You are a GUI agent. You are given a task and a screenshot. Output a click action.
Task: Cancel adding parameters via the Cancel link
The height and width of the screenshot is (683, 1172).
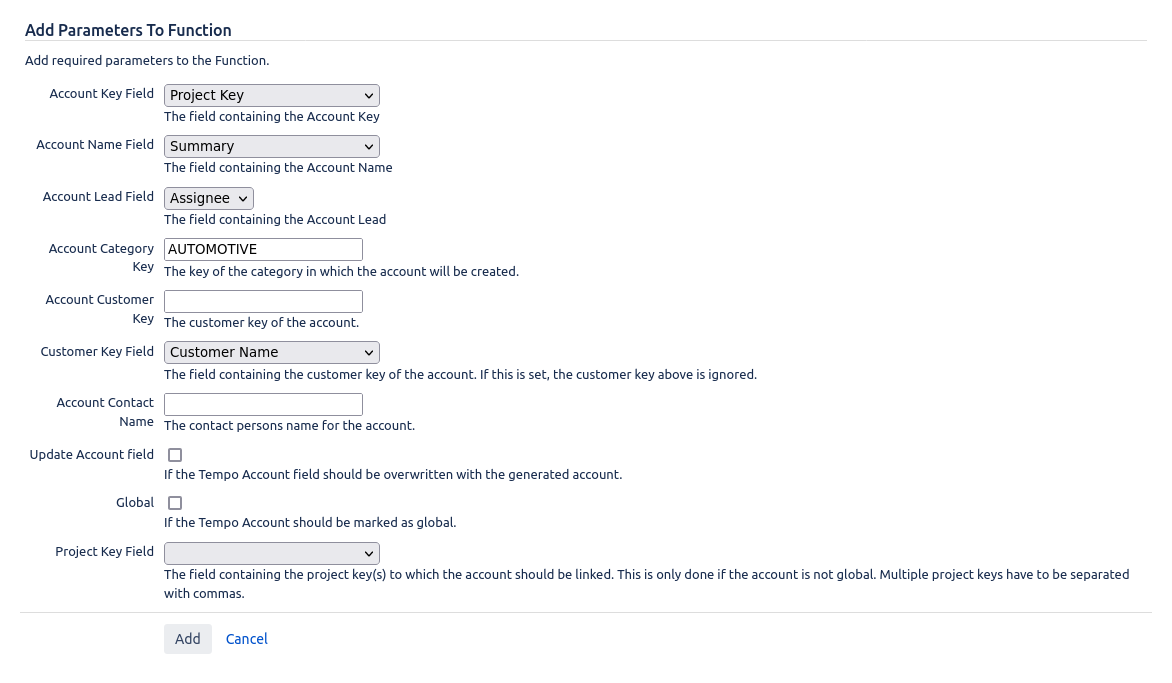coord(247,639)
